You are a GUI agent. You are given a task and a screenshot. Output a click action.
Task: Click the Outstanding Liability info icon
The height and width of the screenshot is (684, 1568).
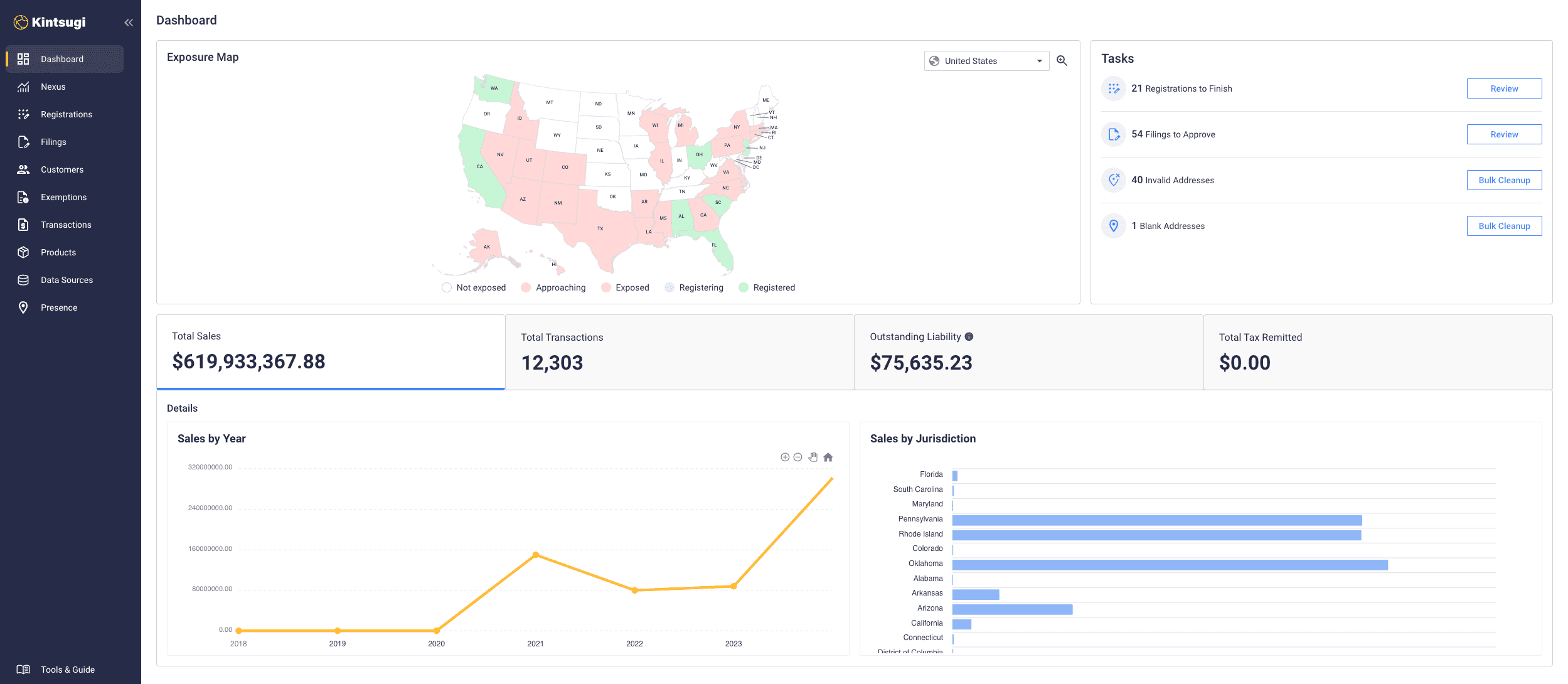[x=969, y=337]
